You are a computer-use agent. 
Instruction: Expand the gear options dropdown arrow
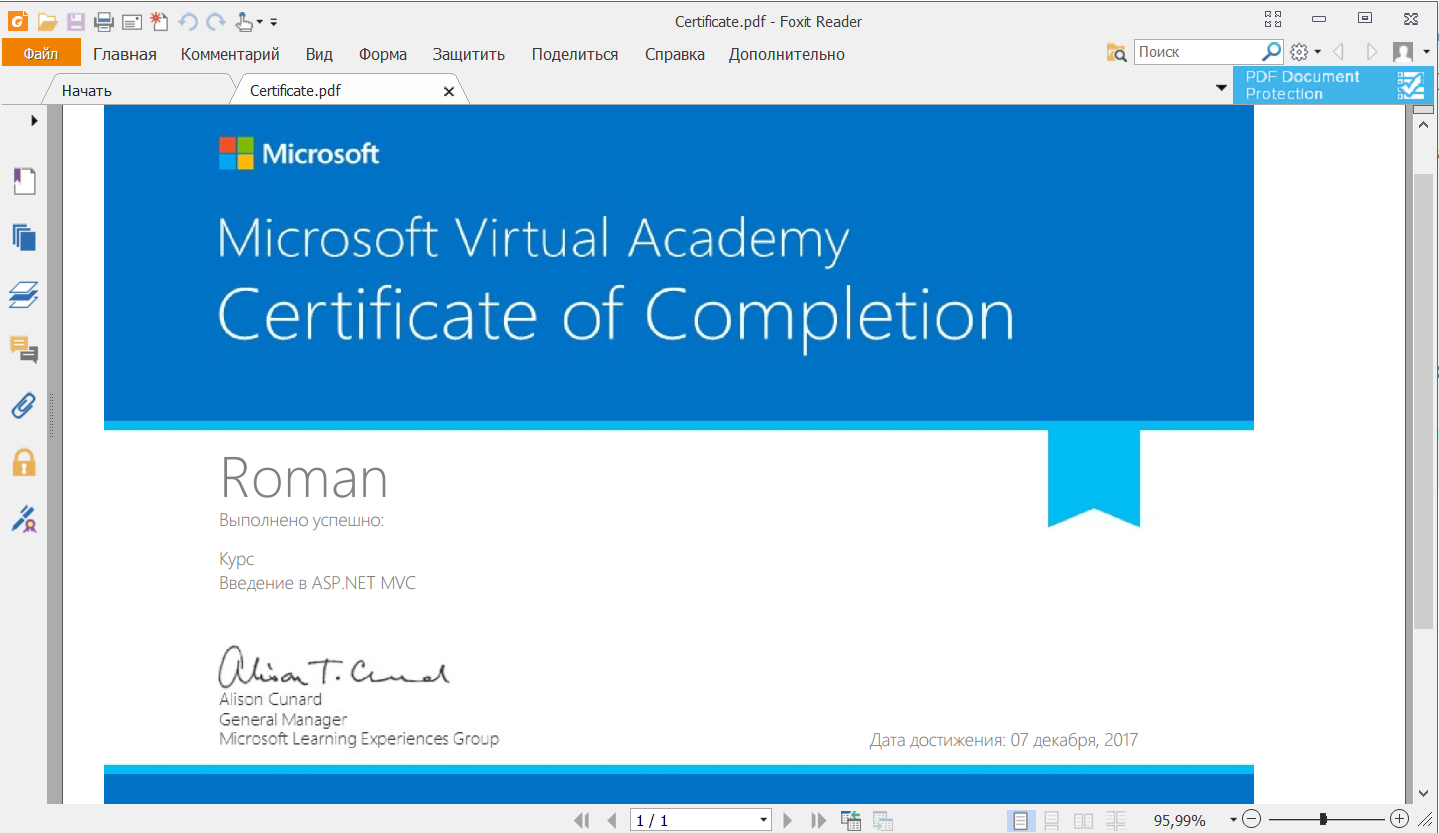(x=1318, y=52)
